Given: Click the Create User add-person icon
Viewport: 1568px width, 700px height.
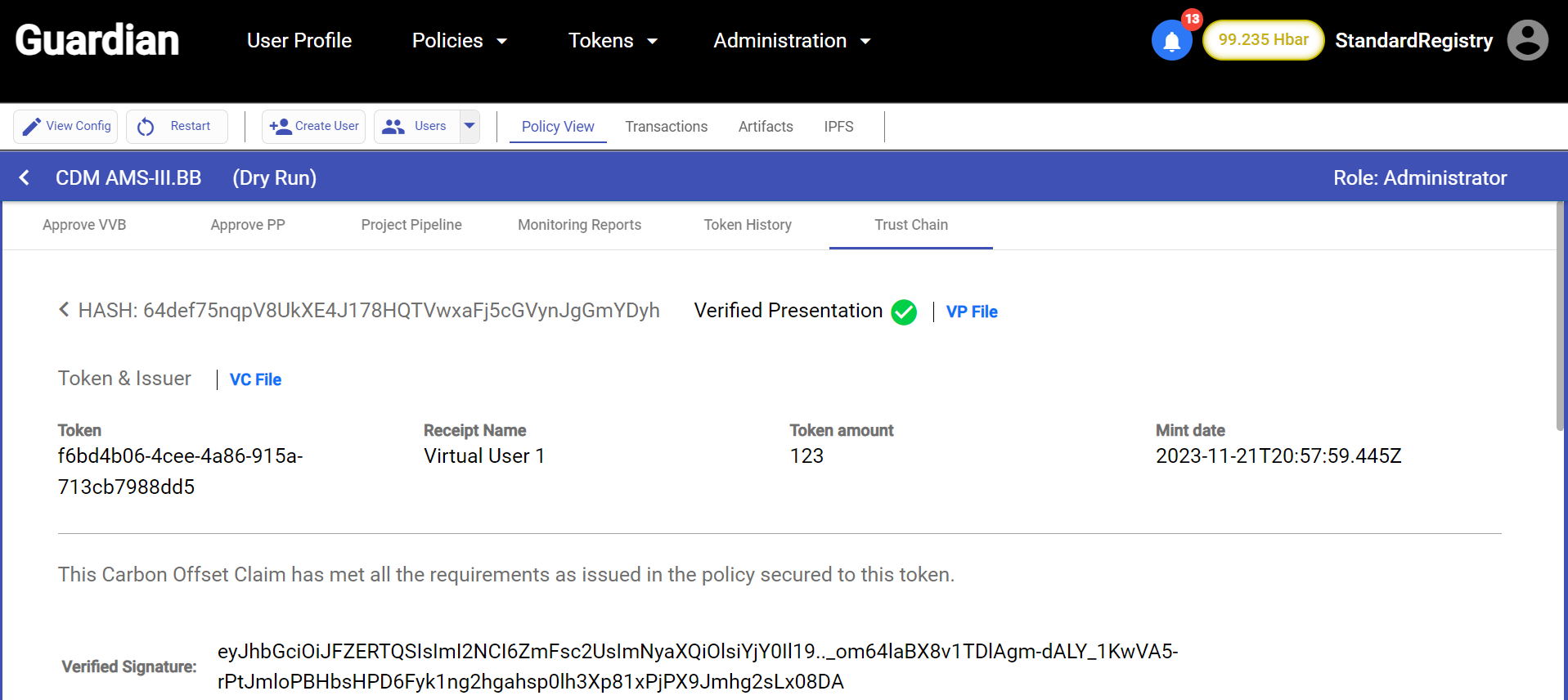Looking at the screenshot, I should pos(280,127).
